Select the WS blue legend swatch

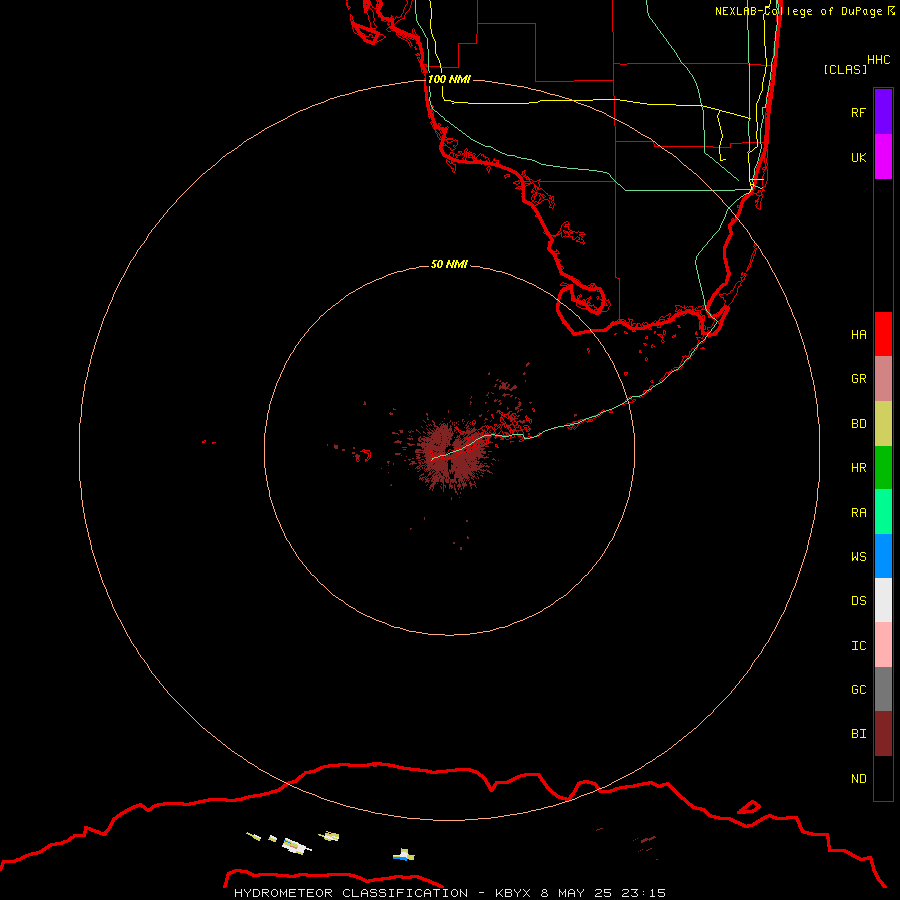point(883,556)
